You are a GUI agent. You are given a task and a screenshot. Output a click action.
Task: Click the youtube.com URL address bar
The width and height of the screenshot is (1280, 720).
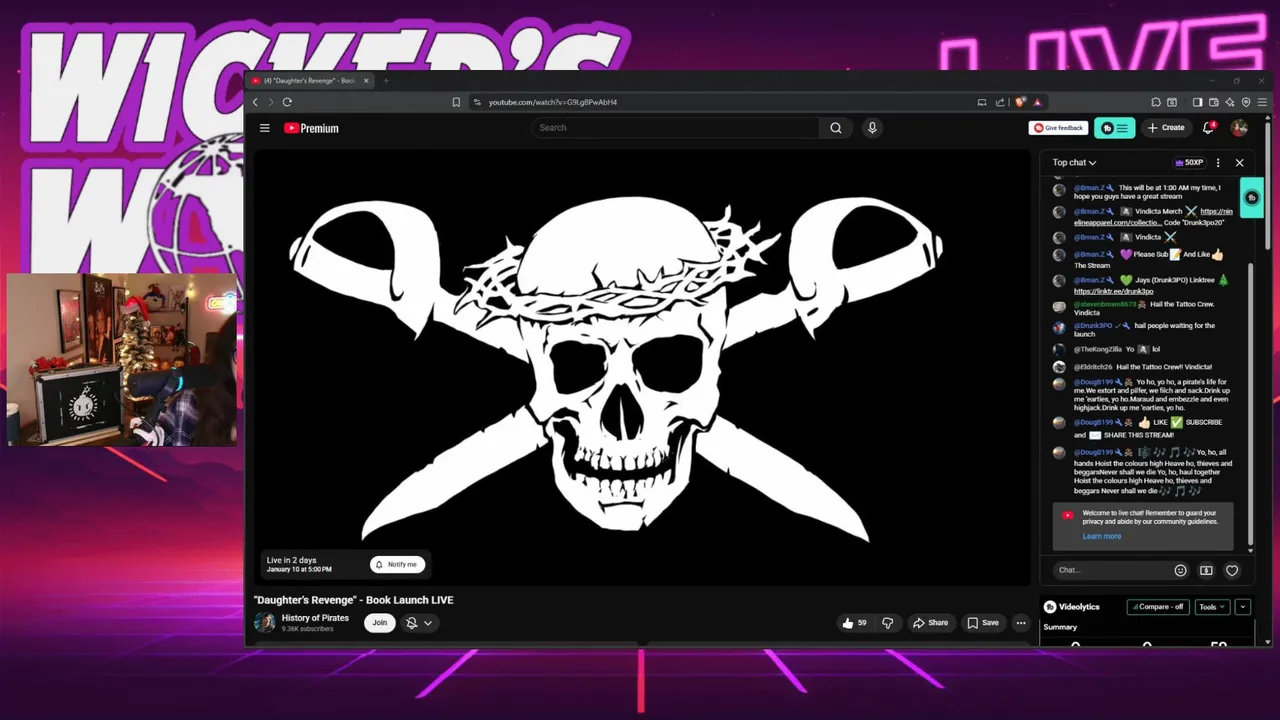552,102
